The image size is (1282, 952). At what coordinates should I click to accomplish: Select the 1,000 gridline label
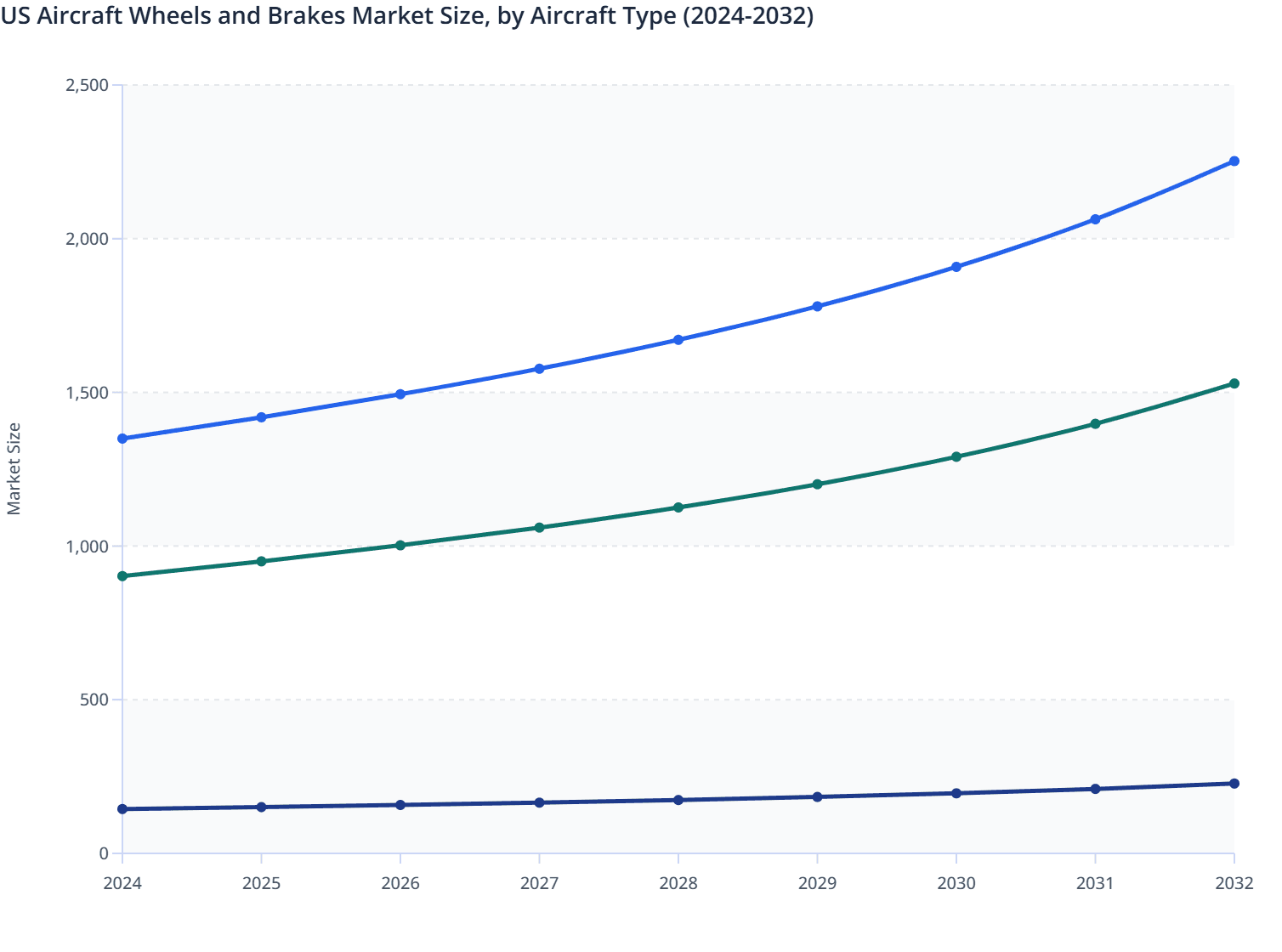tap(88, 546)
